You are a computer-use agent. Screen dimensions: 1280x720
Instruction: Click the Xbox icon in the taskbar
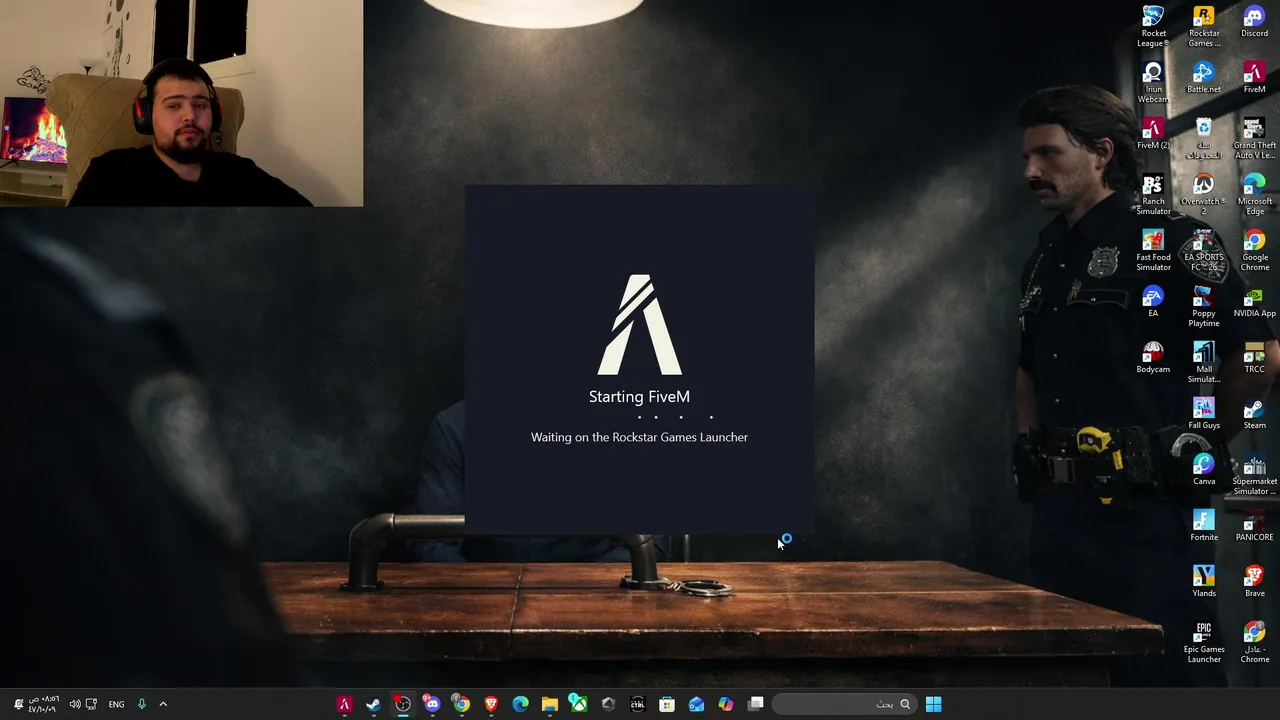tap(578, 704)
